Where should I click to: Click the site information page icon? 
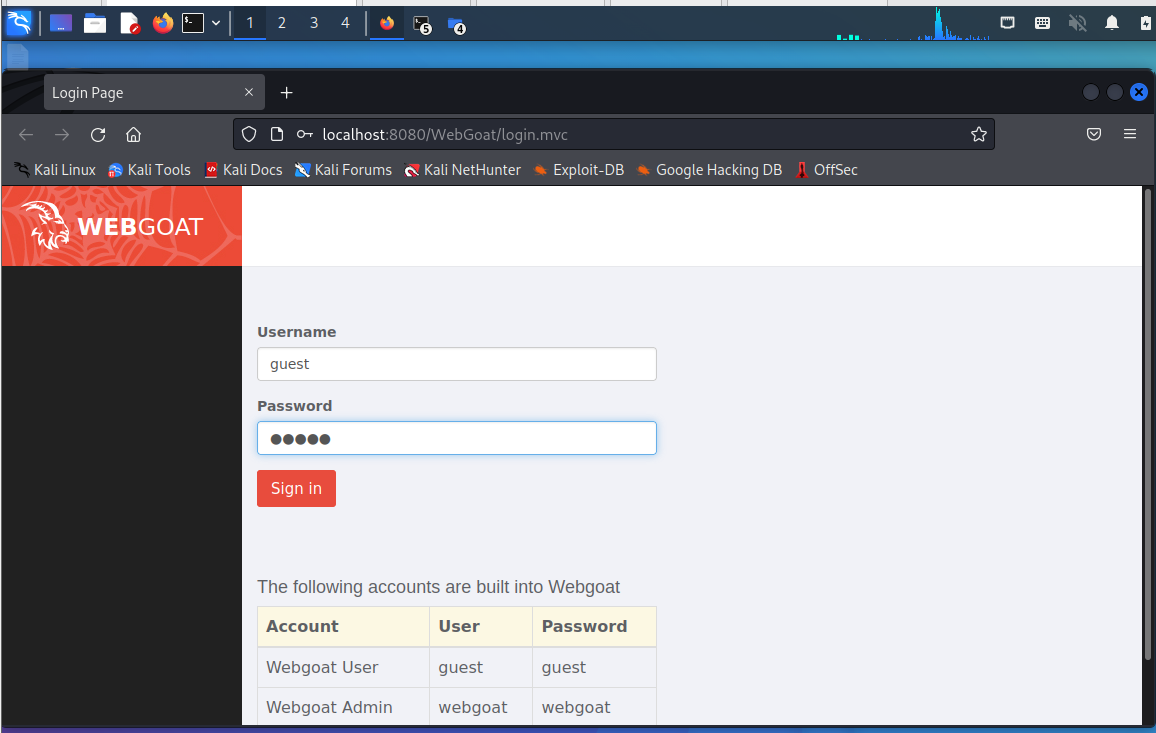pyautogui.click(x=276, y=134)
